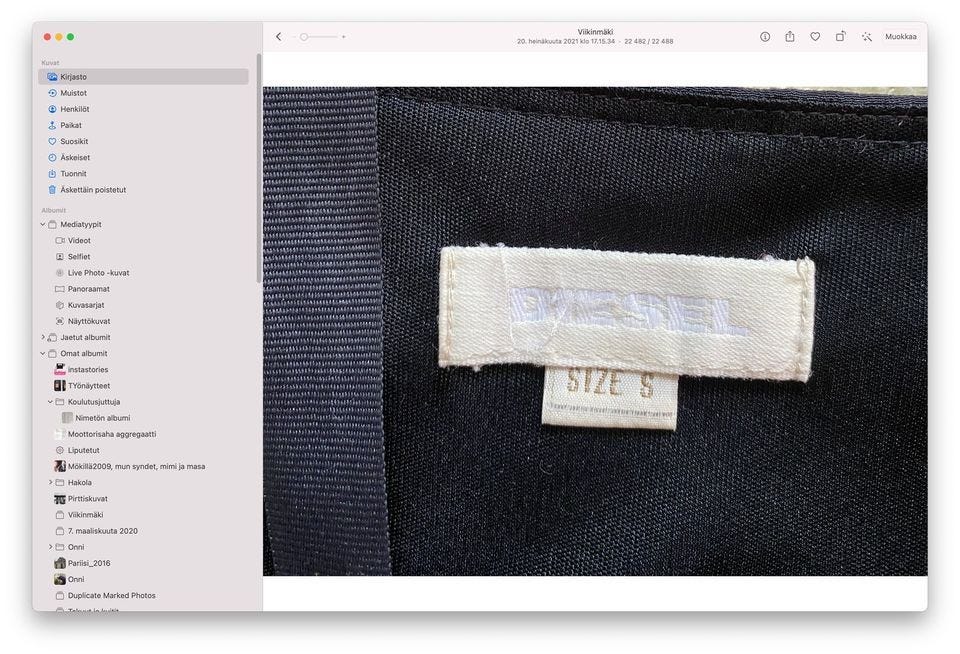
Task: Click the zoom-in plus beside slider
Action: [343, 37]
